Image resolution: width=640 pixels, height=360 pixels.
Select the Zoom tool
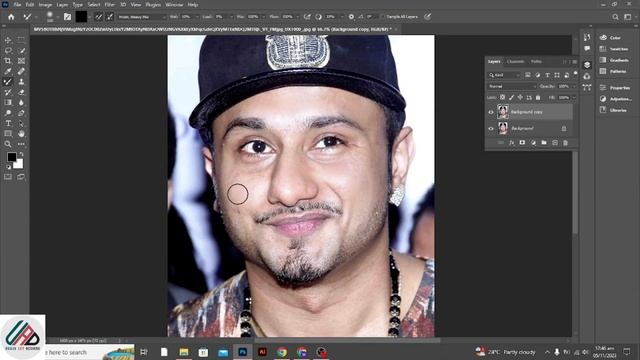[x=8, y=144]
